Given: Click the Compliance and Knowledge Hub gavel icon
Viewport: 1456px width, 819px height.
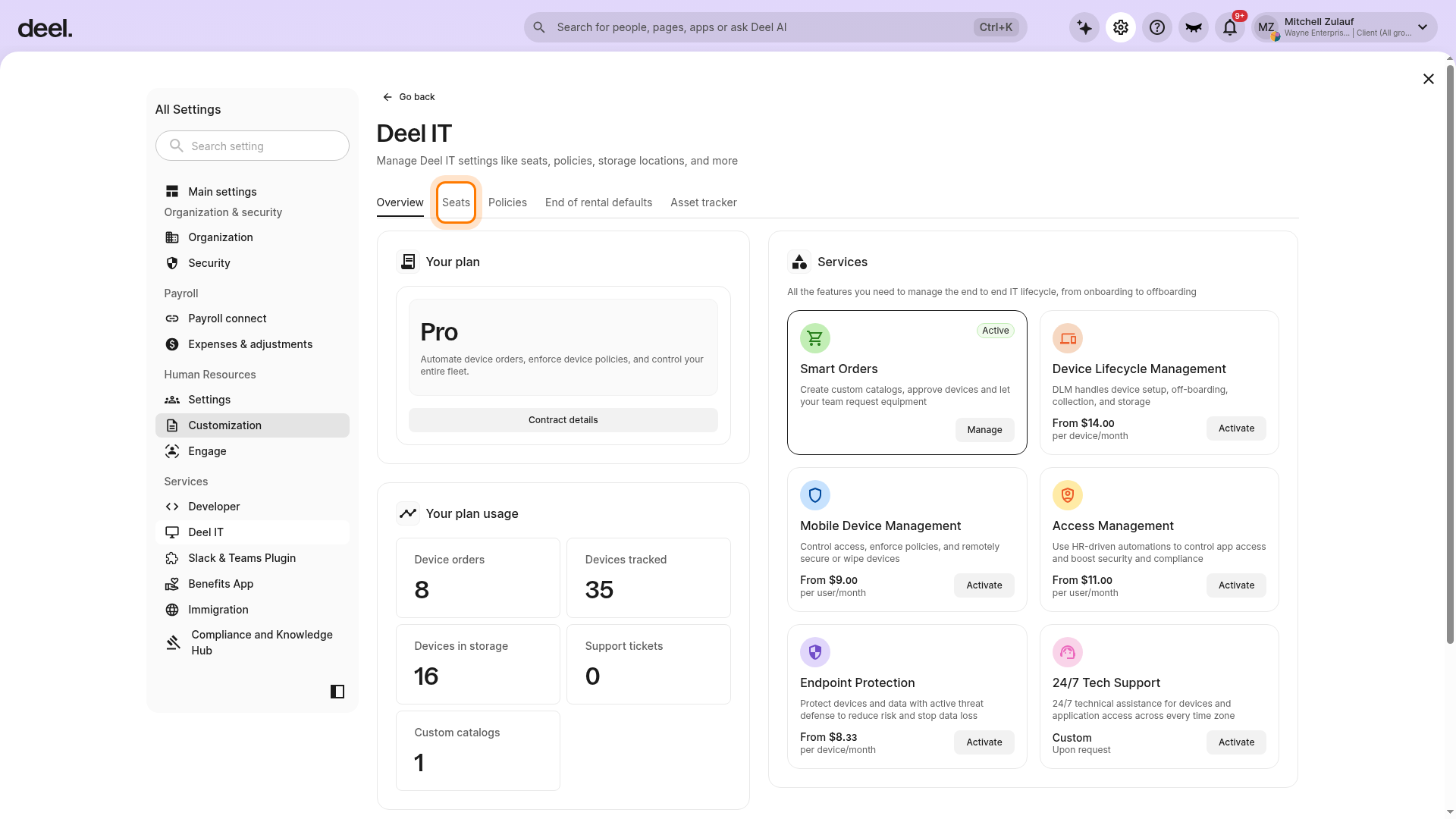Looking at the screenshot, I should [174, 642].
